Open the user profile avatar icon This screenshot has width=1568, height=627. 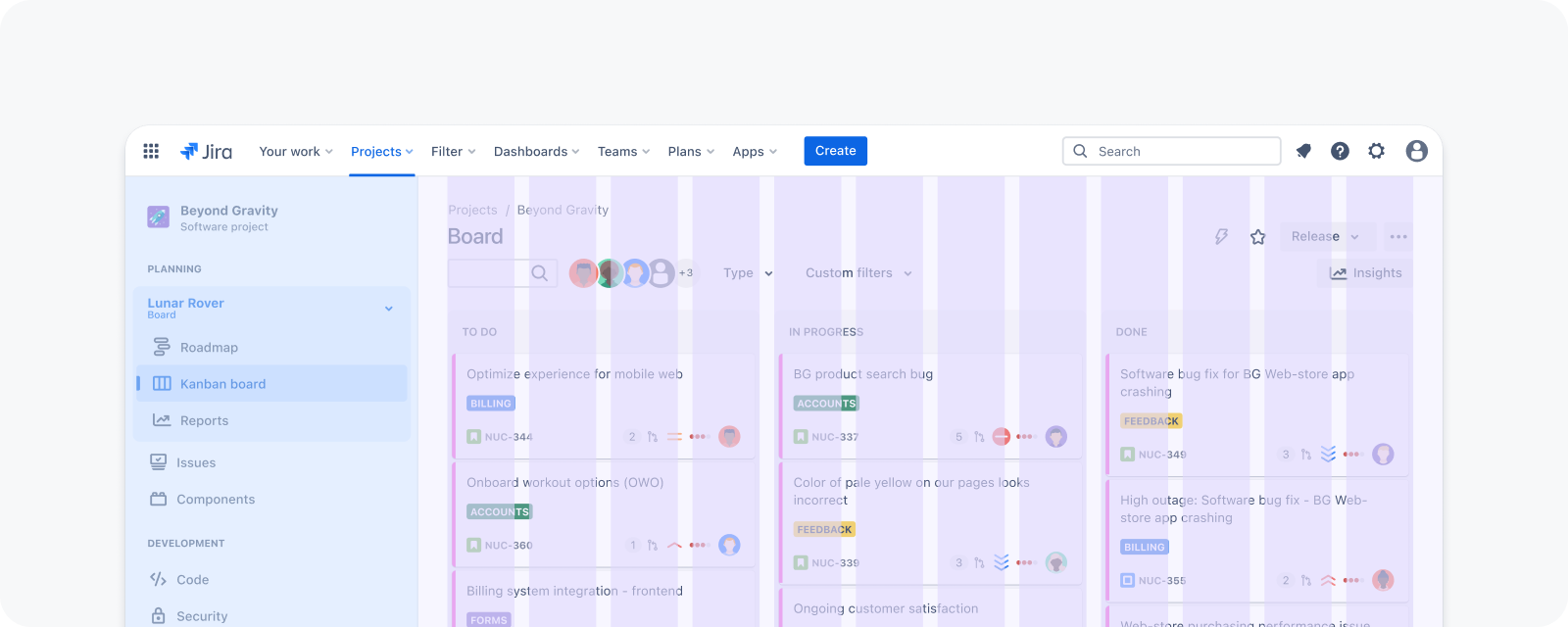[x=1416, y=151]
